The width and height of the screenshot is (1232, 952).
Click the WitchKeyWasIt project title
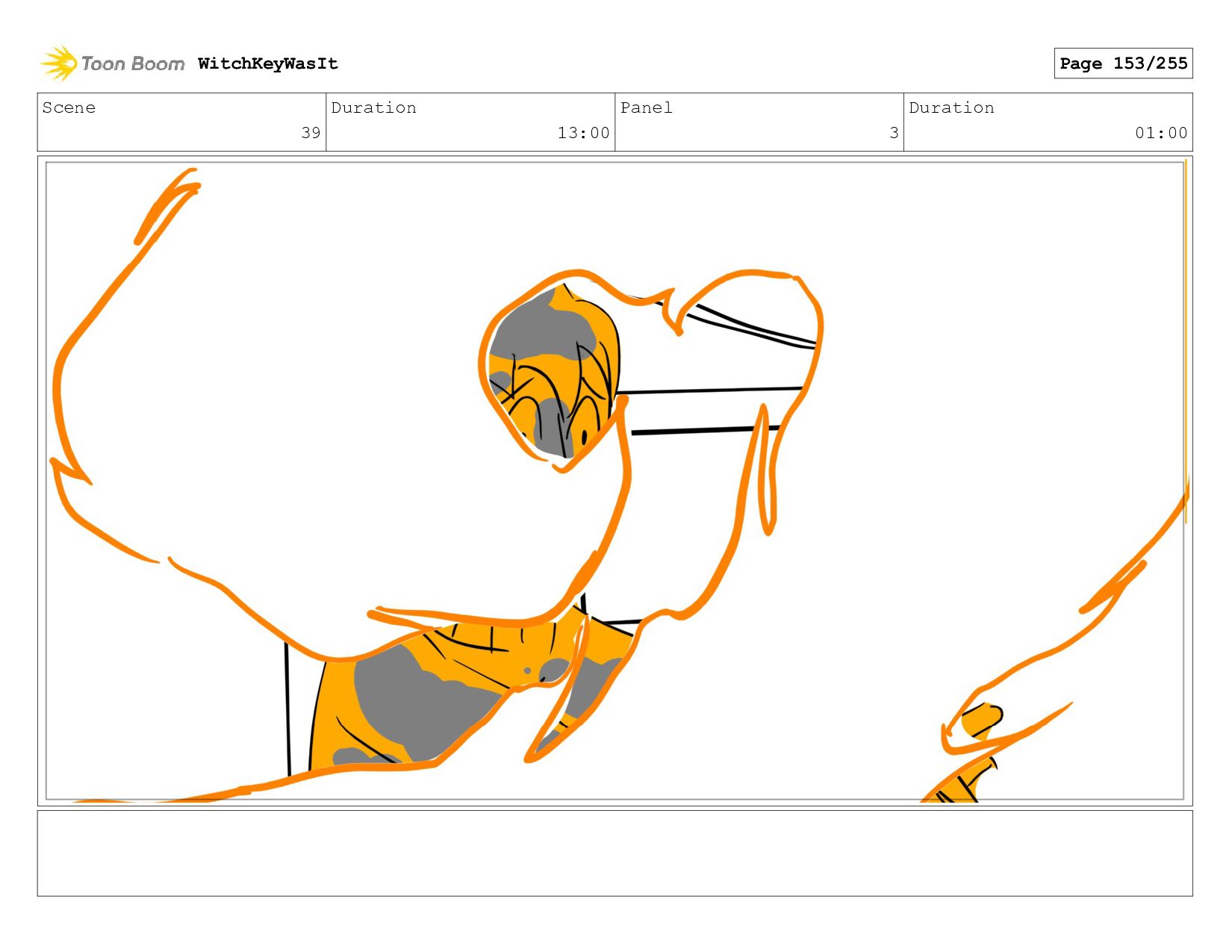pyautogui.click(x=268, y=63)
